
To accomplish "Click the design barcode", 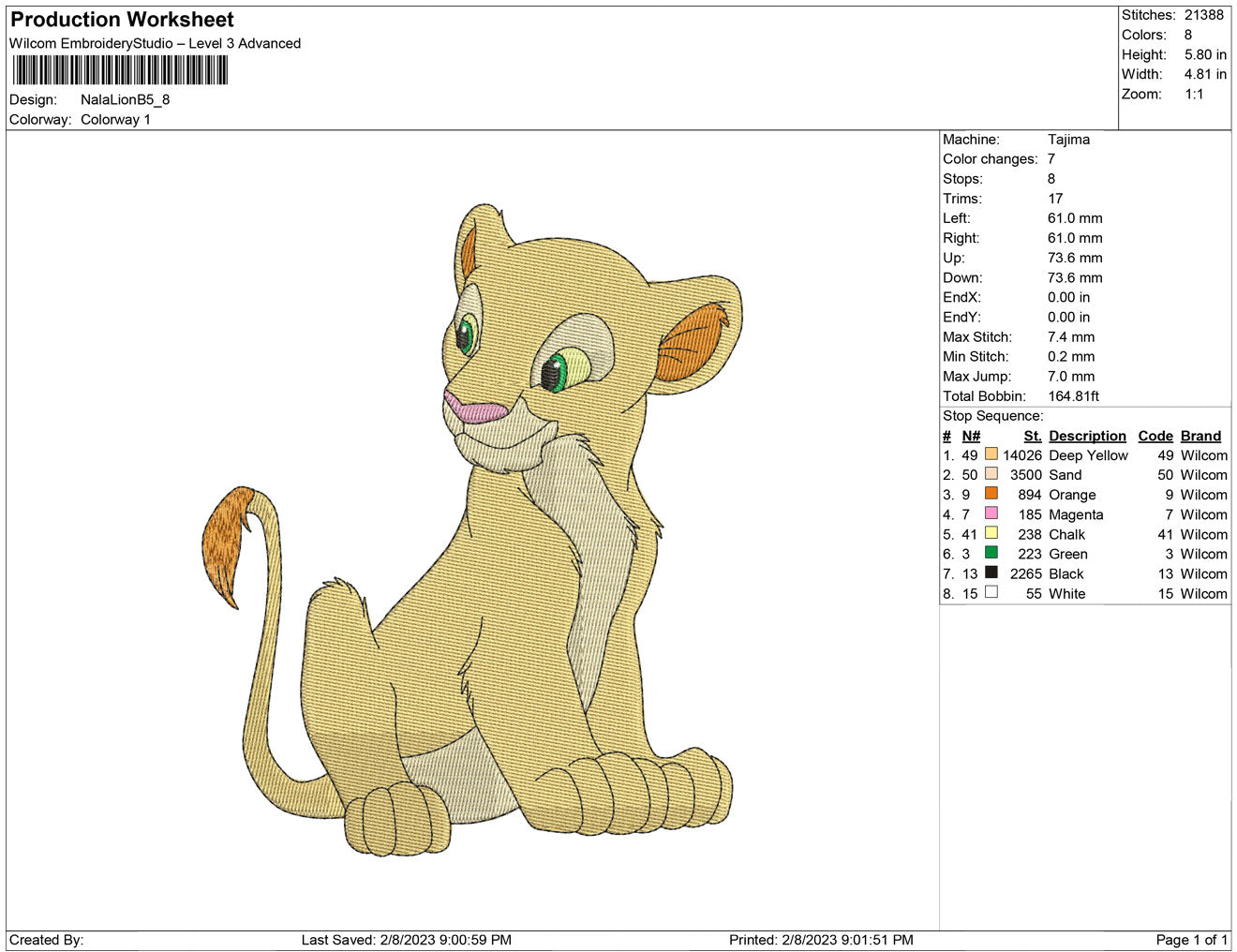I will 119,70.
